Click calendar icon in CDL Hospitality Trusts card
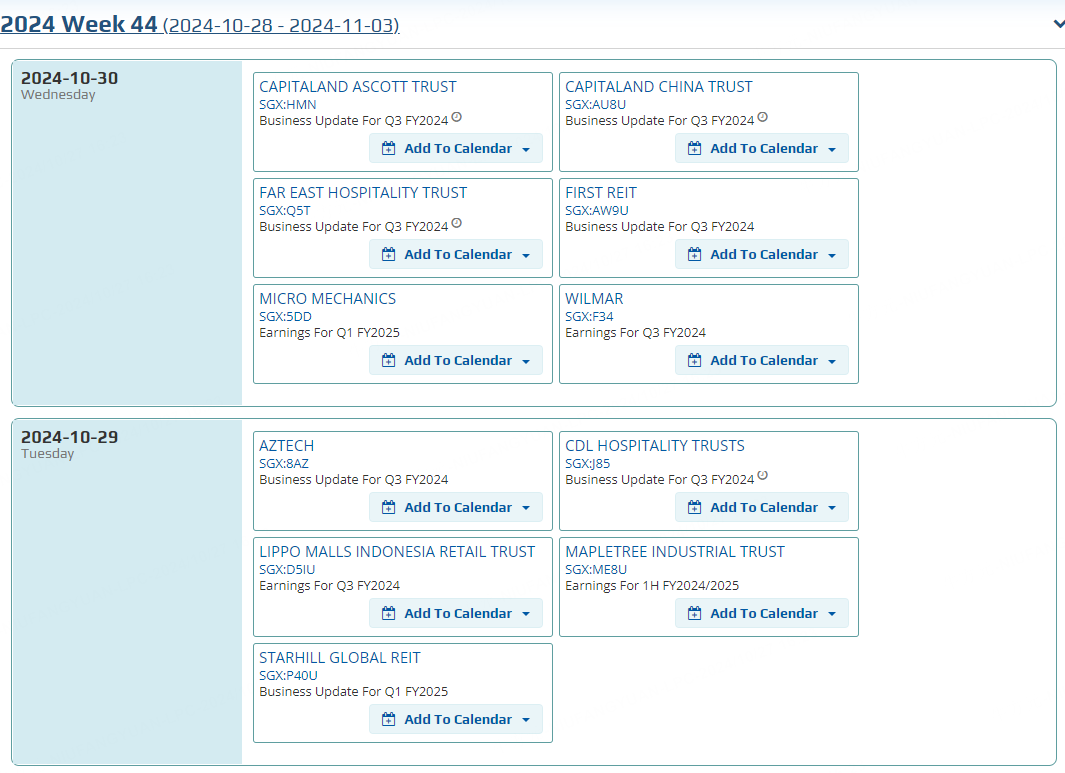The image size is (1065, 773). (694, 507)
